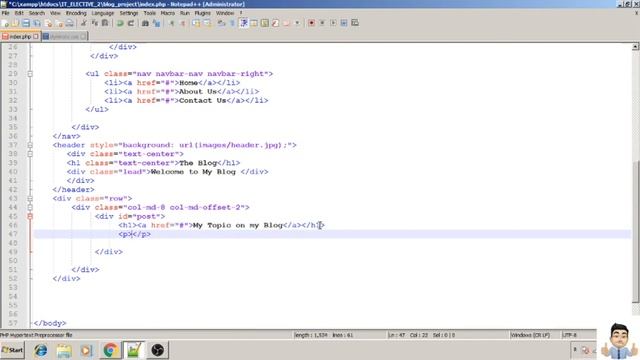Save the current file via toolbar

[26, 23]
